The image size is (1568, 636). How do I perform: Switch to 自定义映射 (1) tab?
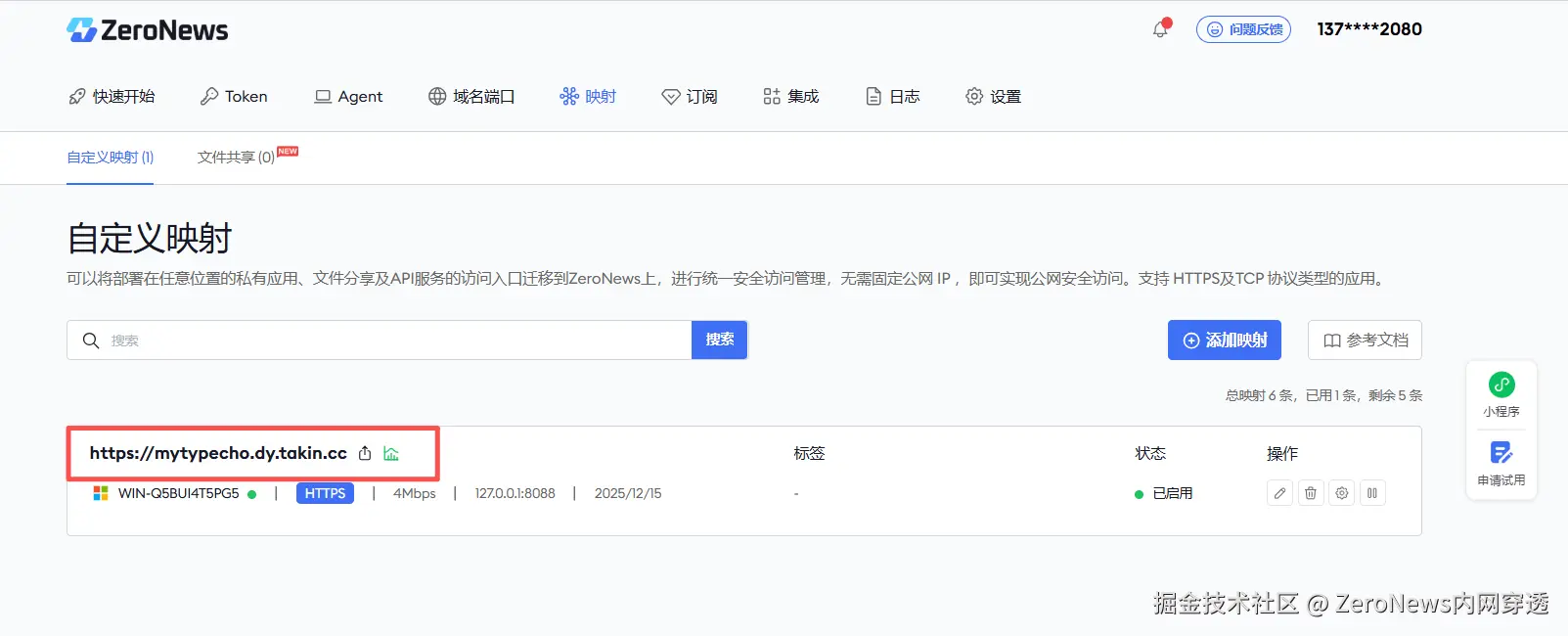[x=111, y=158]
